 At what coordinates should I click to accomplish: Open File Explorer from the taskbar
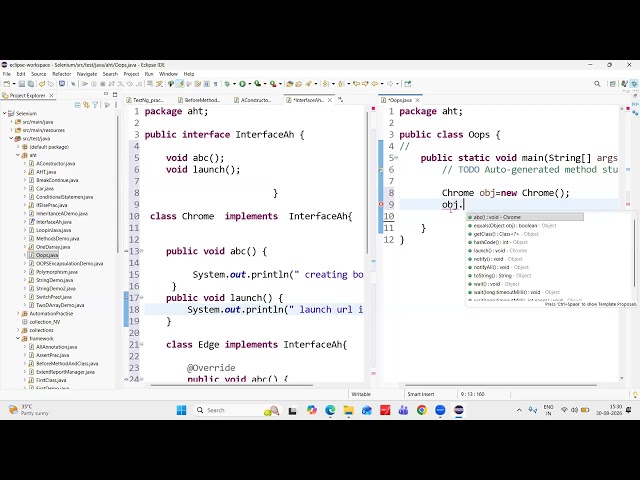coord(349,410)
